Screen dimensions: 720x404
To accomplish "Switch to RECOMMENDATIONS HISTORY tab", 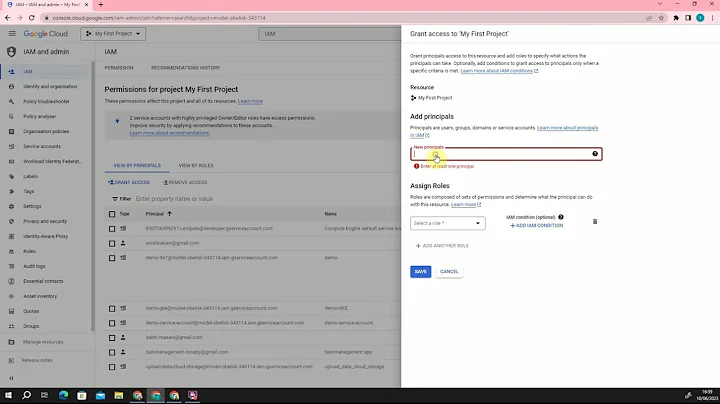I will [x=186, y=68].
